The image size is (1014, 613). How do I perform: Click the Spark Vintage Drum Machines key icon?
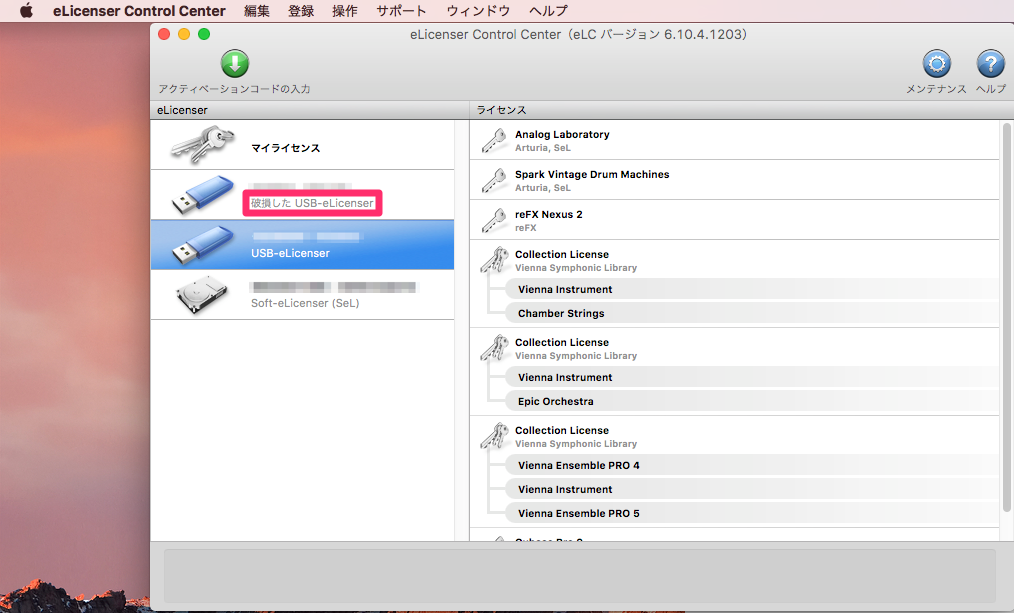tap(495, 180)
